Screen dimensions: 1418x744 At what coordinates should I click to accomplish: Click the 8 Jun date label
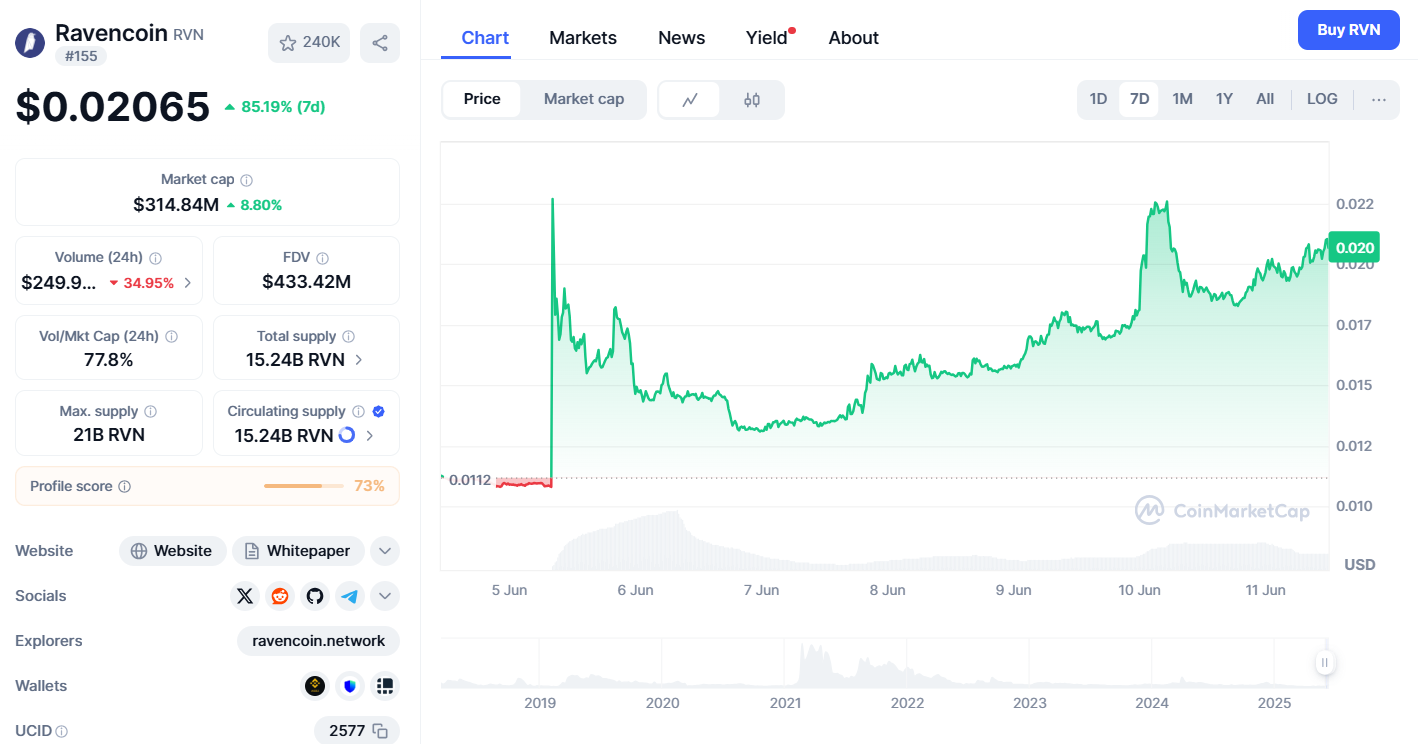887,590
